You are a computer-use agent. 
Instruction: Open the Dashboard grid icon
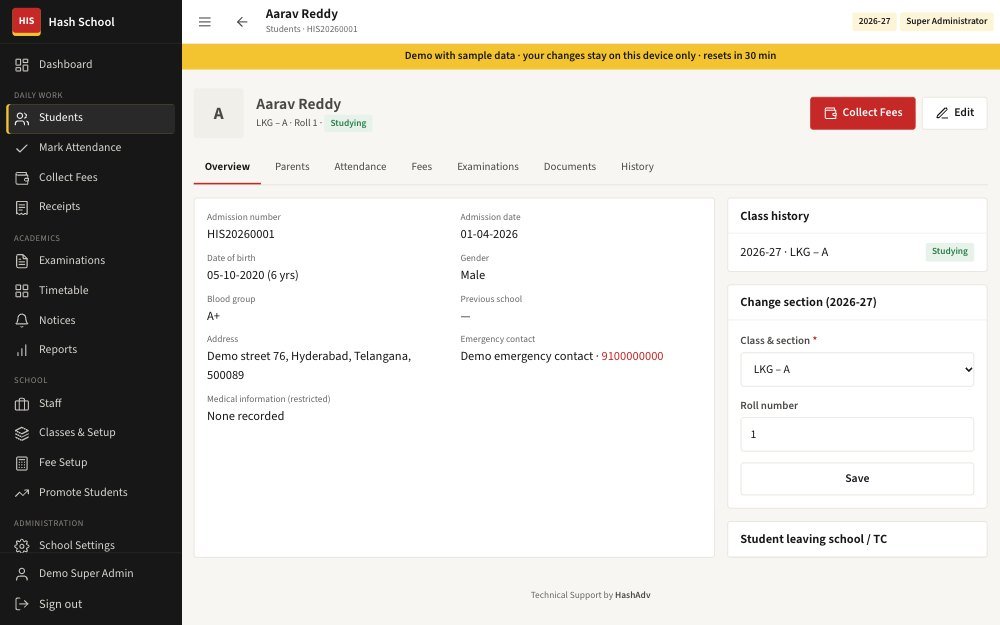[x=22, y=64]
